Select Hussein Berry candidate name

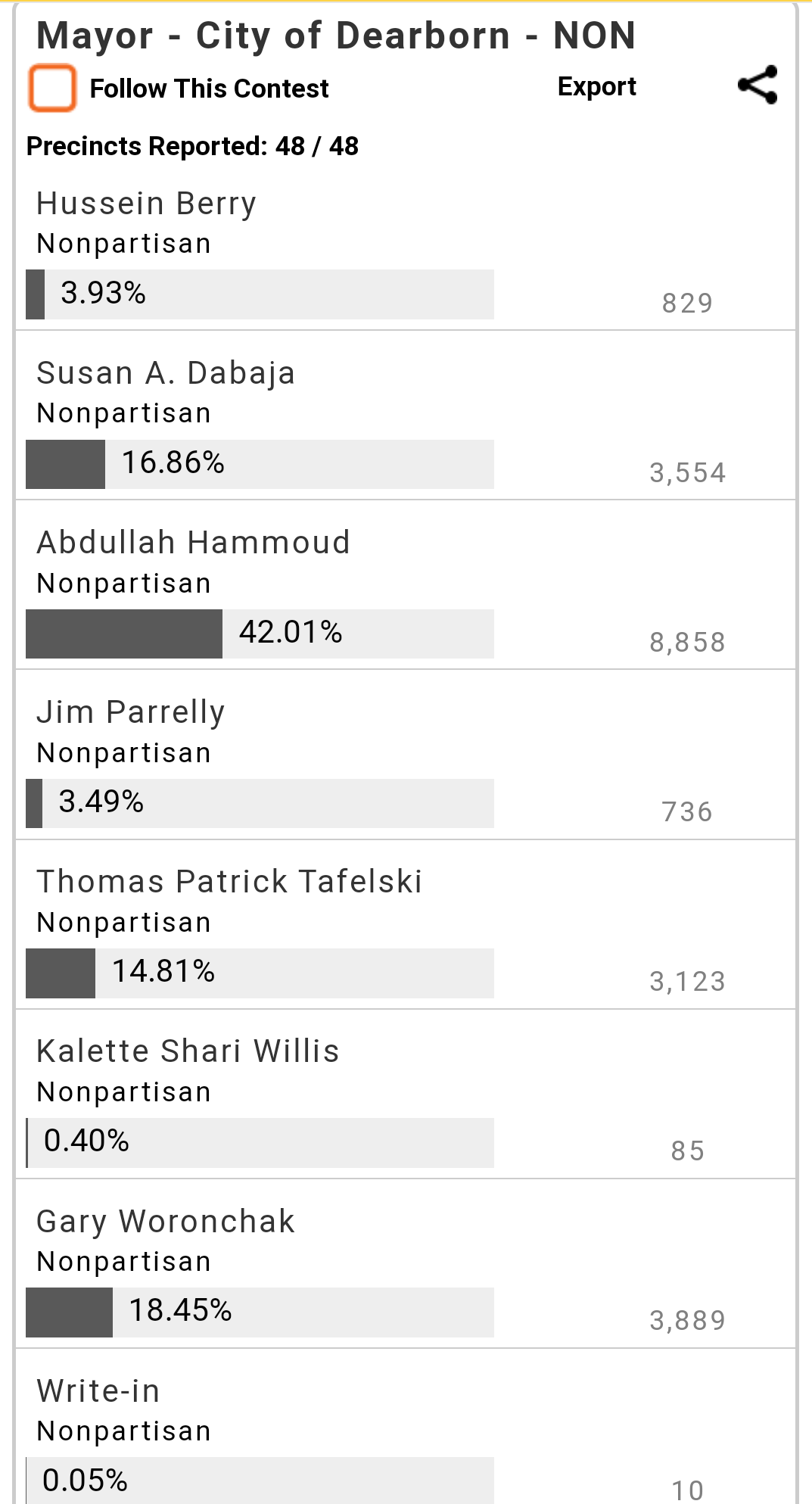click(146, 204)
